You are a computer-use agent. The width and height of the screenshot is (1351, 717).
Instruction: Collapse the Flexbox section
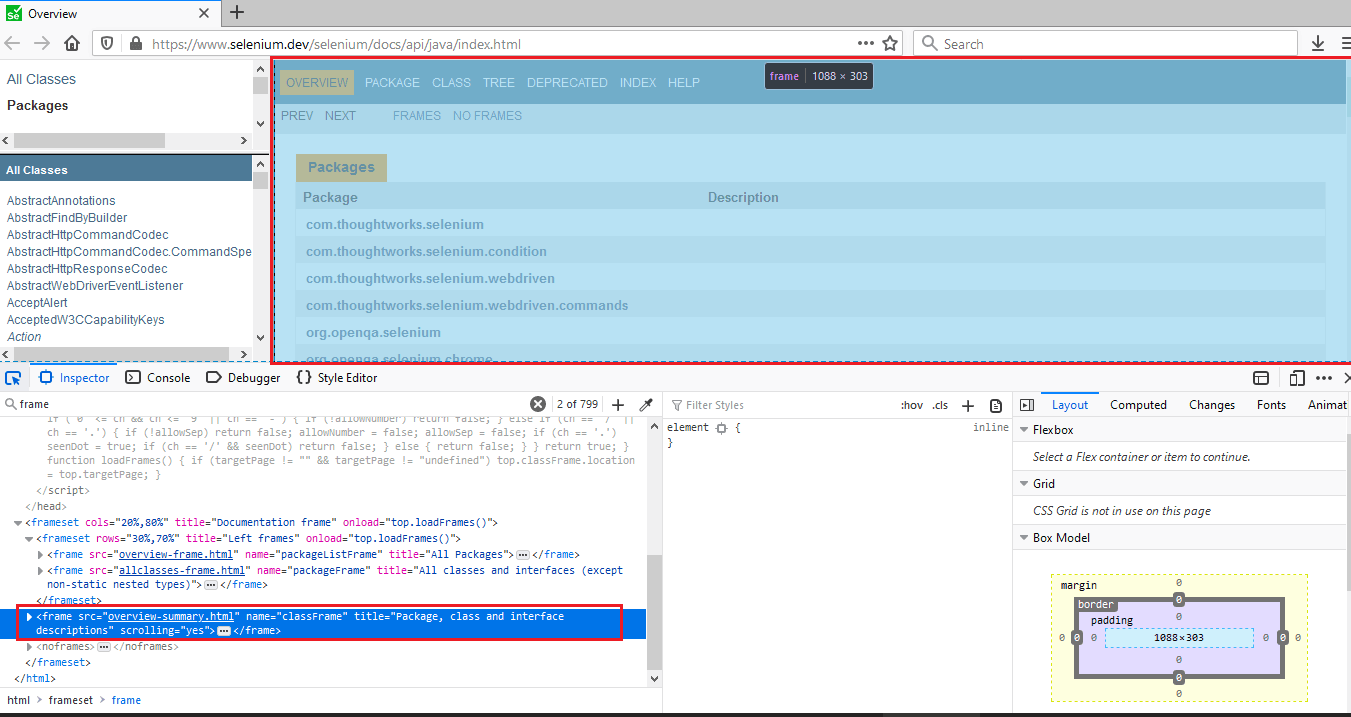(1023, 429)
